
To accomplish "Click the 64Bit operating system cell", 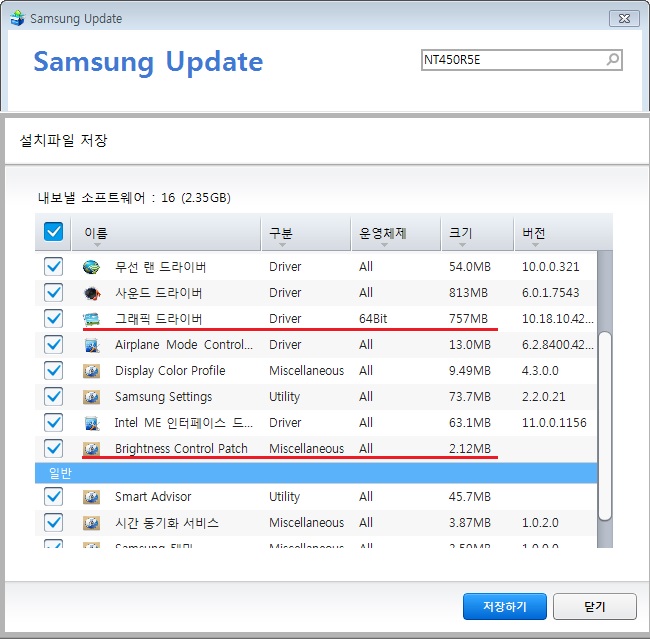I will (x=373, y=319).
